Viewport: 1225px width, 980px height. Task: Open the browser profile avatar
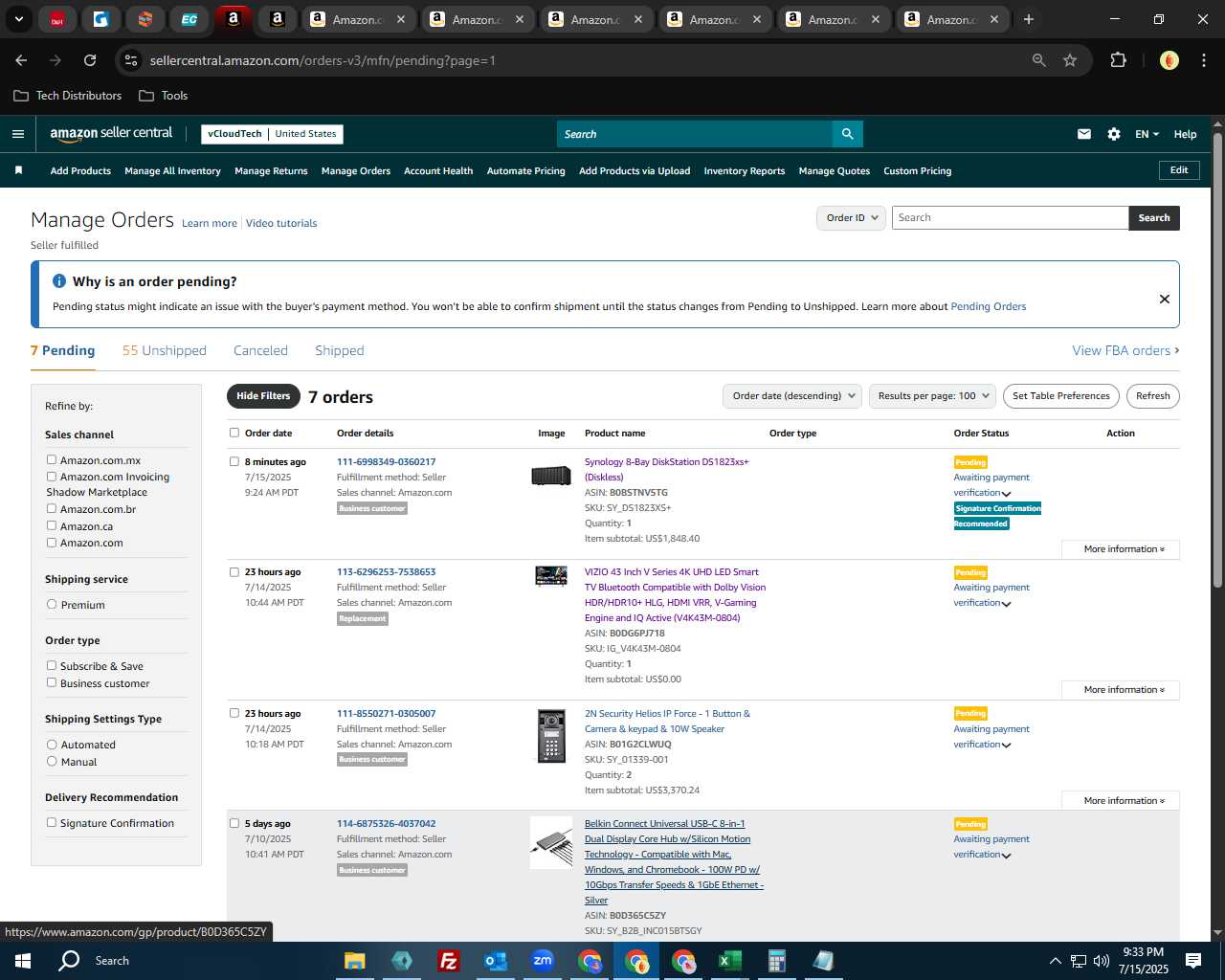point(1169,60)
